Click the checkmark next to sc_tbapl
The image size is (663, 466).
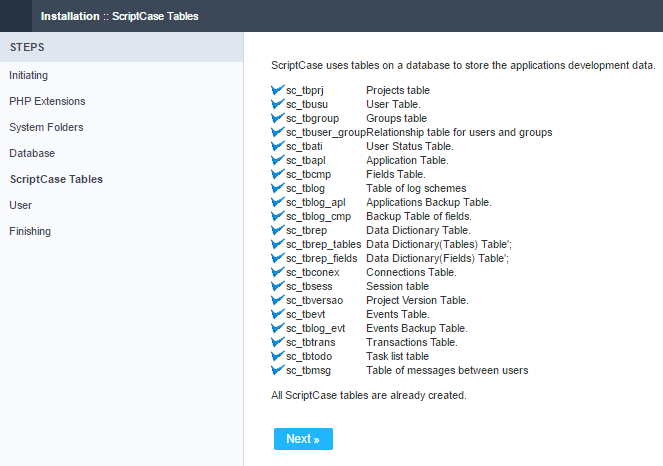pos(278,160)
